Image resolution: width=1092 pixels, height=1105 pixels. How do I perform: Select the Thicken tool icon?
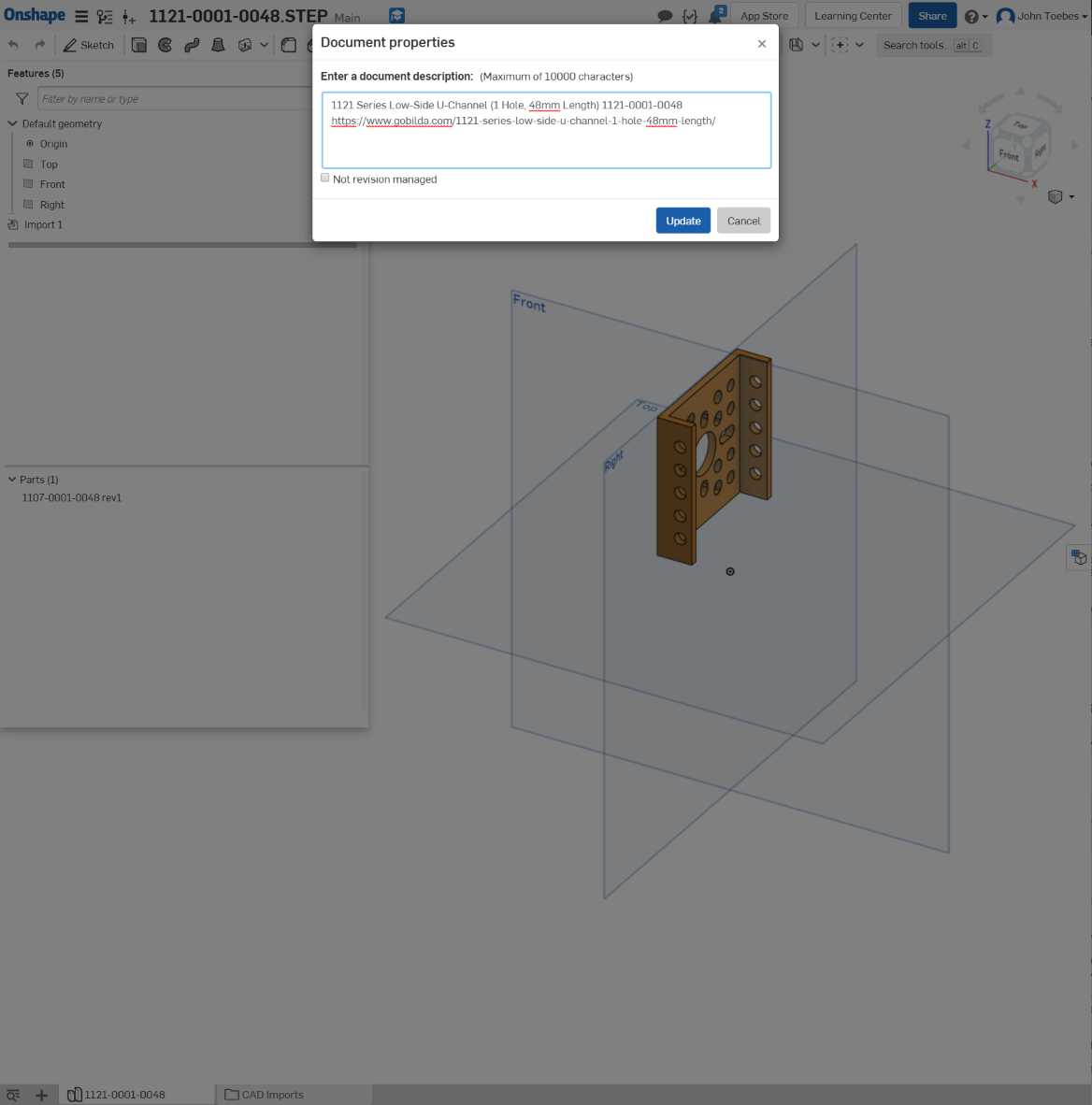pos(245,45)
